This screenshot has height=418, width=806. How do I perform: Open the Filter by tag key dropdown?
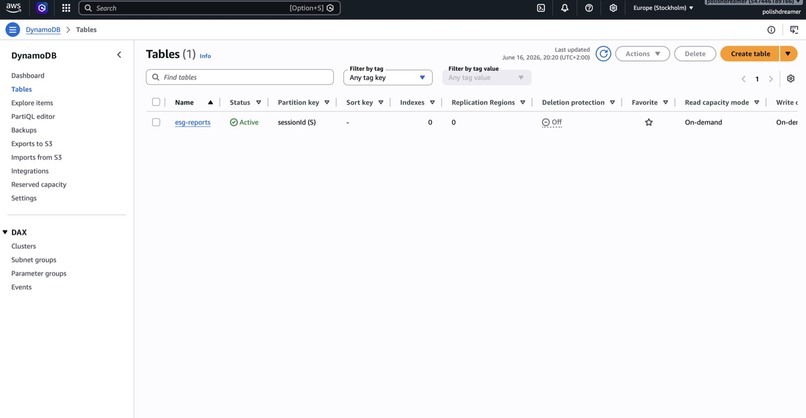click(x=388, y=78)
